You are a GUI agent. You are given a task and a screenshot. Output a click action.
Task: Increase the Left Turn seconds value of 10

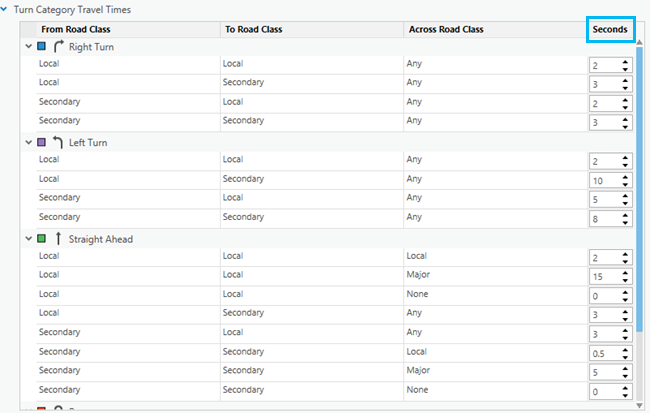[625, 176]
